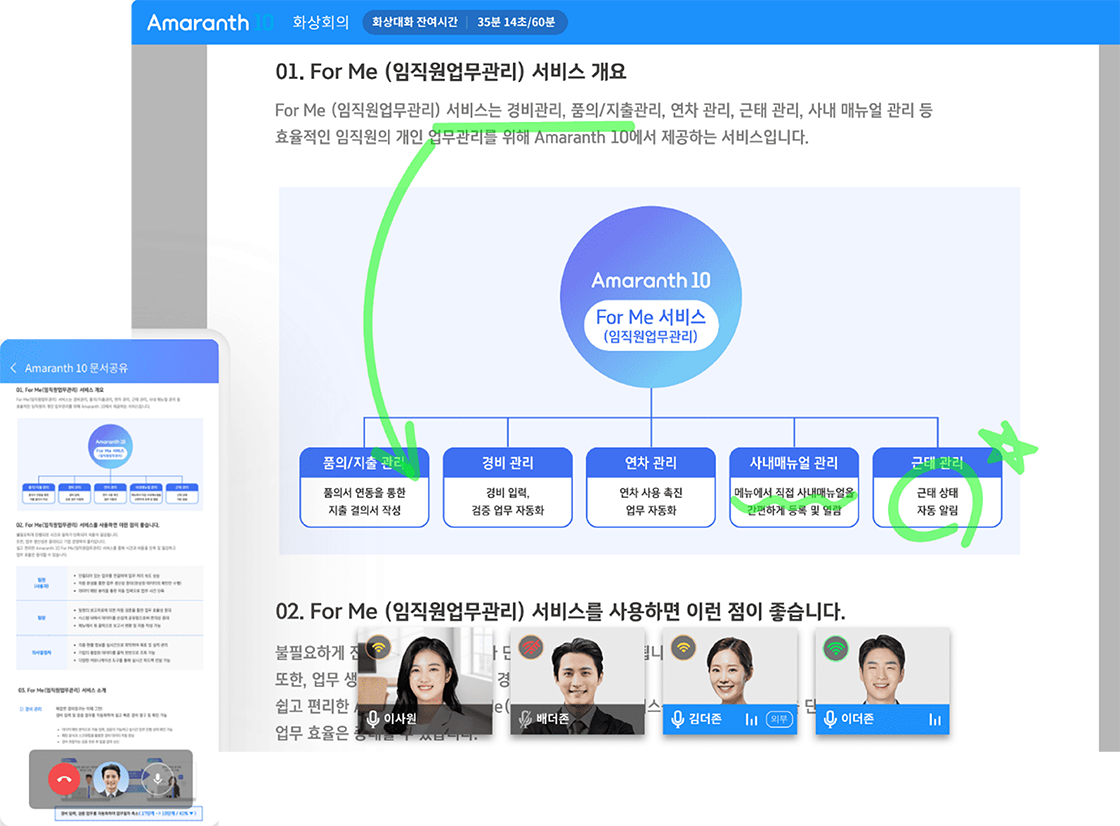The height and width of the screenshot is (826, 1120).
Task: Click heading 01. For Me 서비스 개요
Action: click(x=451, y=71)
